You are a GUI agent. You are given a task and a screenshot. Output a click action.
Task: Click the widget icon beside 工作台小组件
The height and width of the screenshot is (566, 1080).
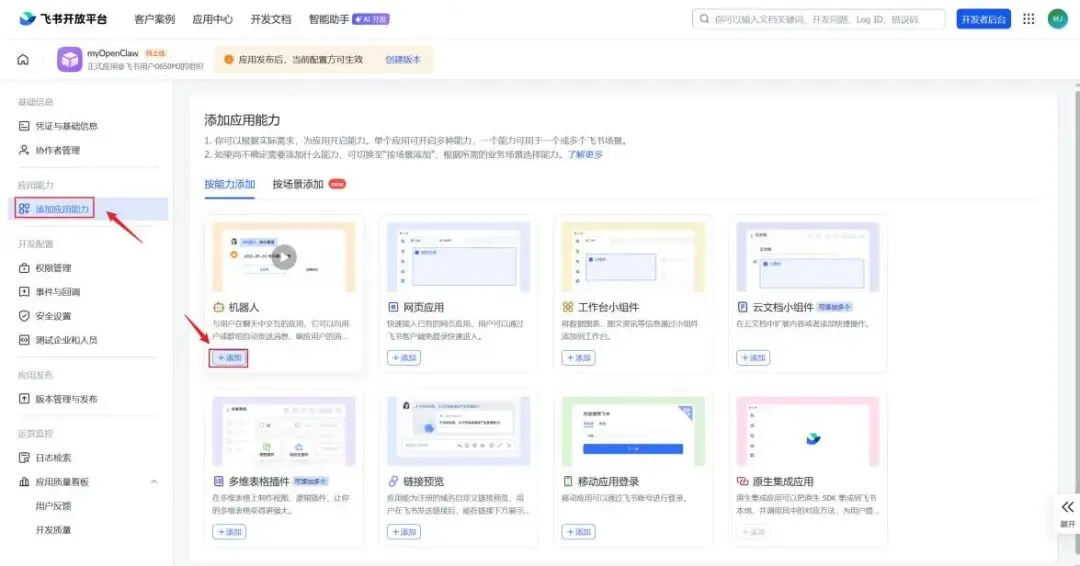[568, 307]
